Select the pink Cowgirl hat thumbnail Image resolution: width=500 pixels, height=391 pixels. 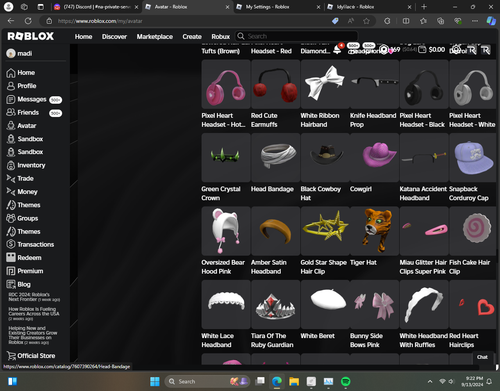tap(374, 158)
